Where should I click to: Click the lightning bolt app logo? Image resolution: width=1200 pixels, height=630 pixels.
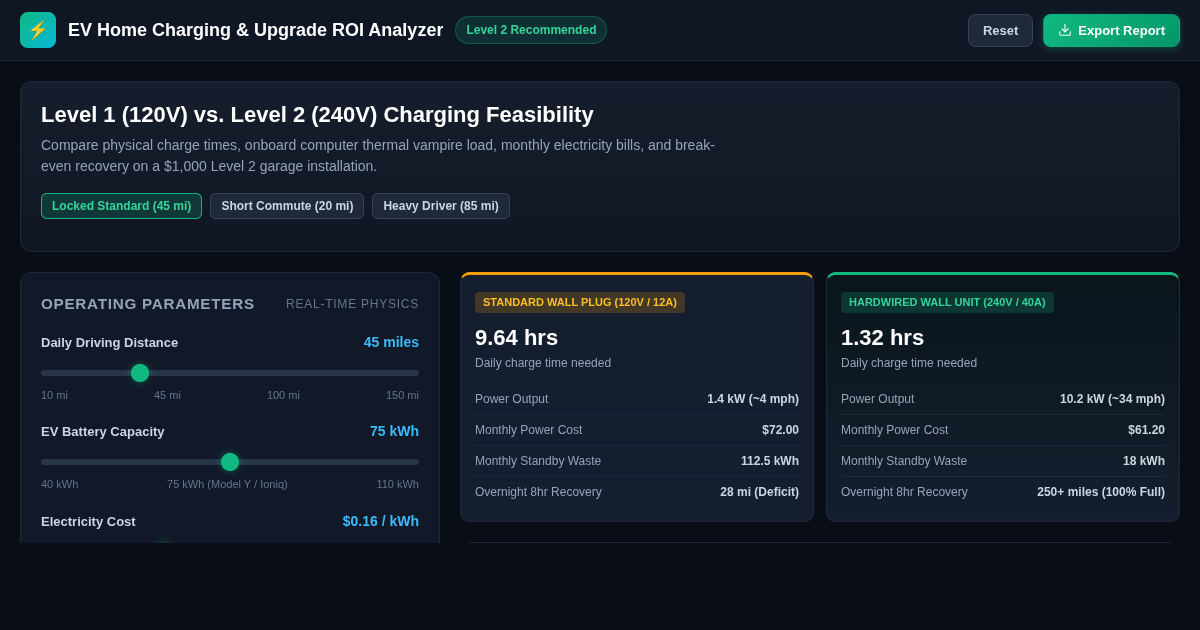pyautogui.click(x=38, y=30)
